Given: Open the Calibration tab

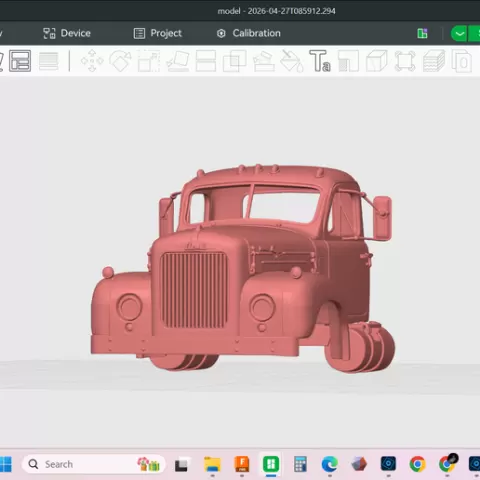Looking at the screenshot, I should [x=249, y=33].
